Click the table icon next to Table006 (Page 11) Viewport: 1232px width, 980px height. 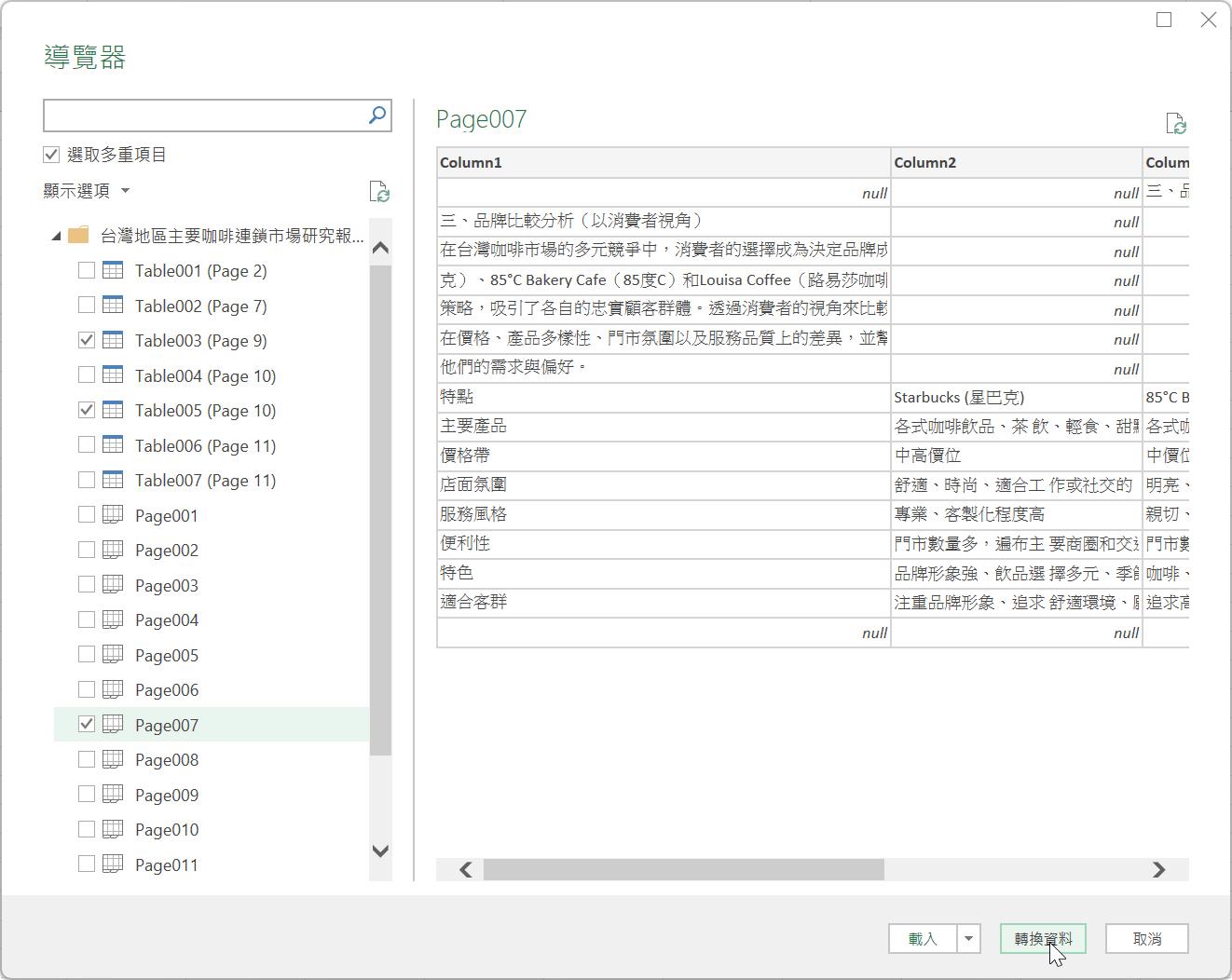(x=113, y=445)
